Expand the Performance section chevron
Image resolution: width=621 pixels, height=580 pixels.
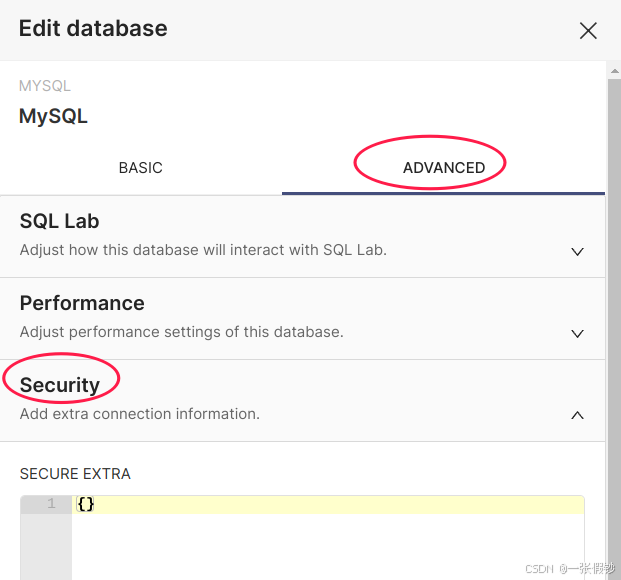[x=577, y=333]
